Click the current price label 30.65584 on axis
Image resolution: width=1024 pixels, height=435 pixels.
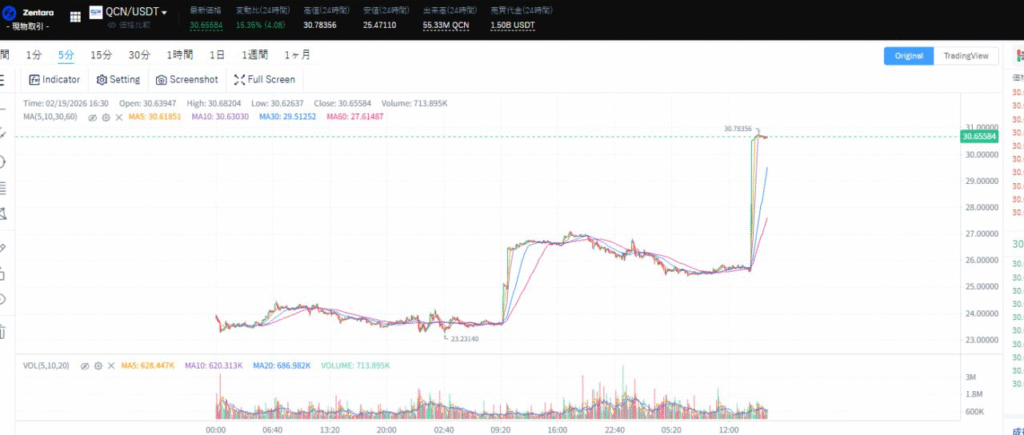point(979,136)
